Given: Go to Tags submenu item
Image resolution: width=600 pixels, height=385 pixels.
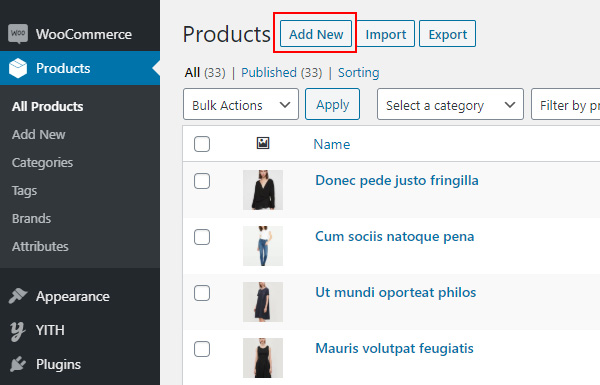Looking at the screenshot, I should (x=24, y=191).
